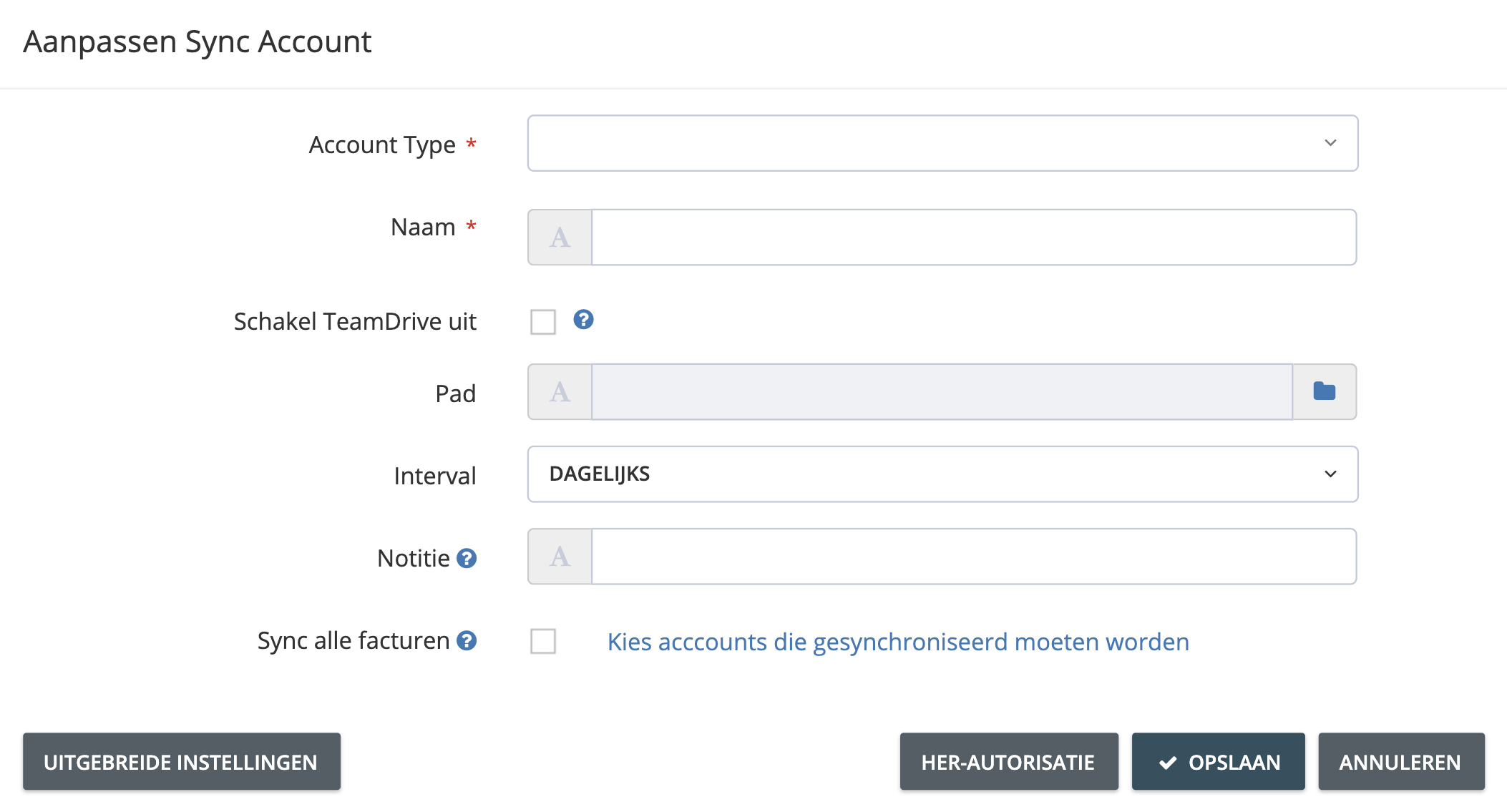The width and height of the screenshot is (1507, 812).
Task: Click the Aanpassen Sync Account title
Action: pos(197,41)
